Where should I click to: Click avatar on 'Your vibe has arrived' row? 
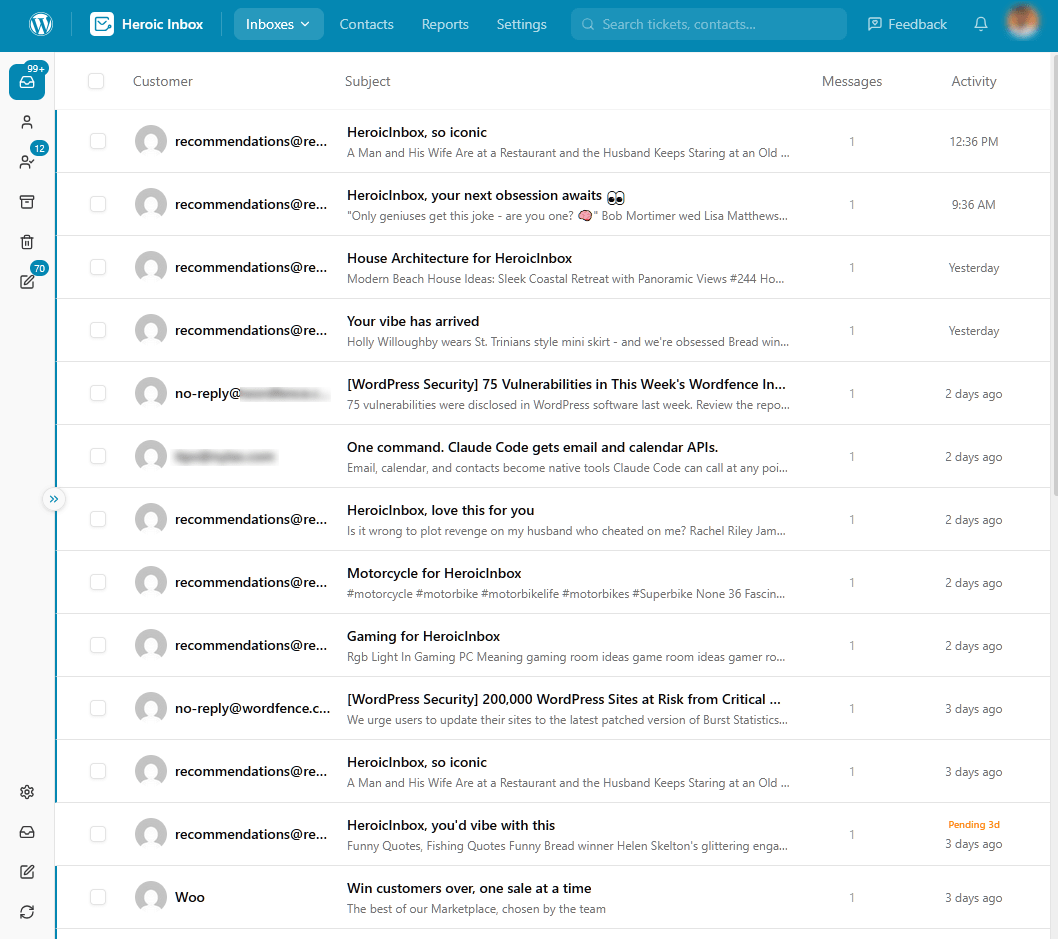point(150,331)
